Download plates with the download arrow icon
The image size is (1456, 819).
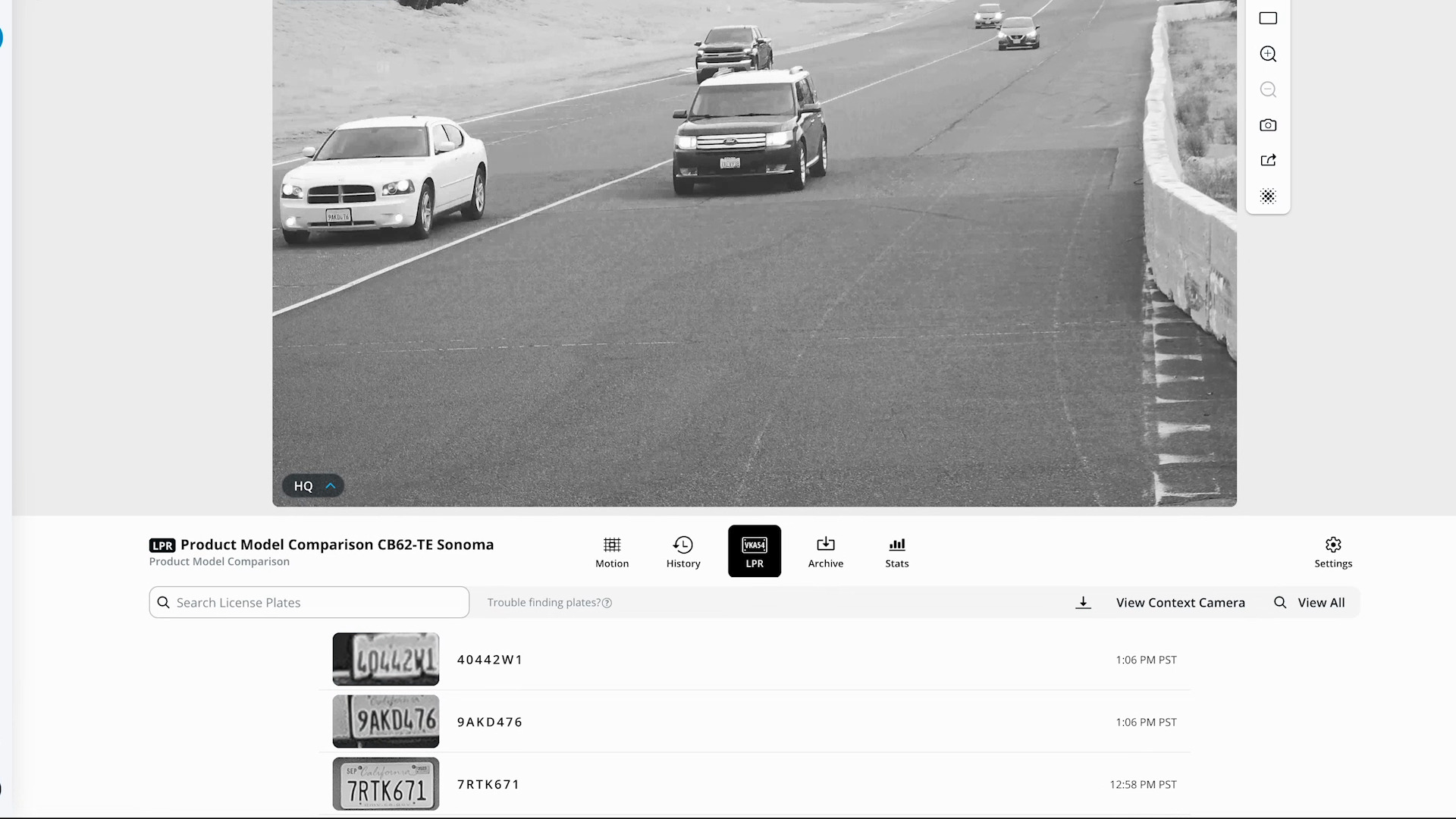pyautogui.click(x=1083, y=602)
